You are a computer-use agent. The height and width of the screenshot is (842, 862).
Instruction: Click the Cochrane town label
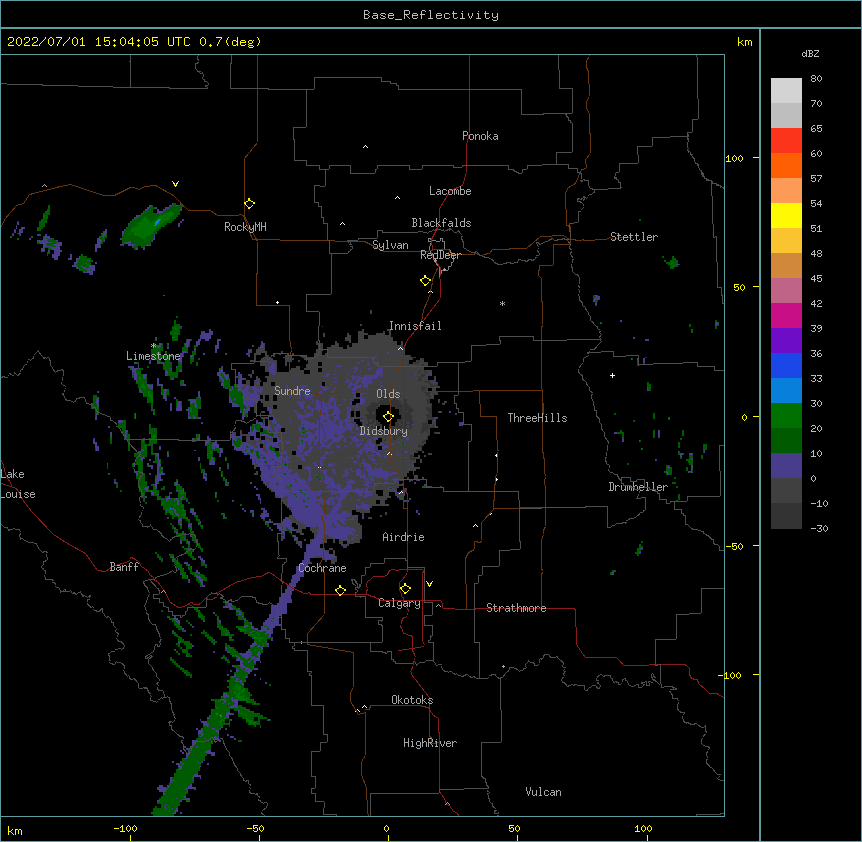(x=322, y=568)
